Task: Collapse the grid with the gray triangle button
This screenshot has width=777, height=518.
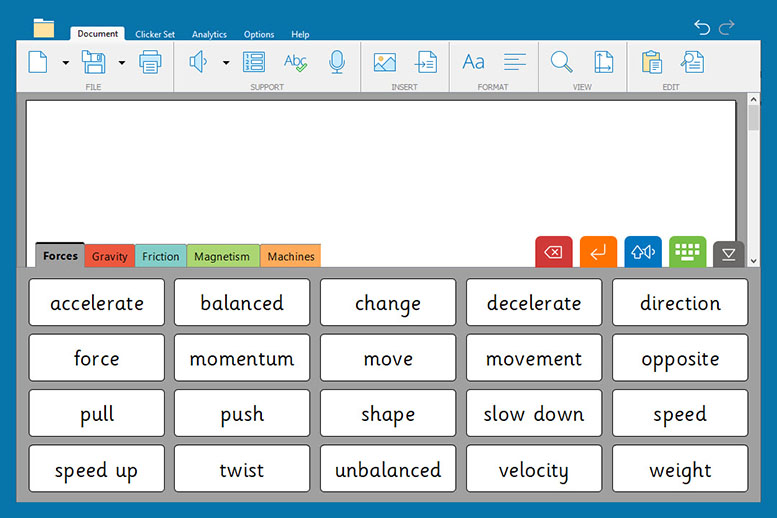Action: pos(729,255)
